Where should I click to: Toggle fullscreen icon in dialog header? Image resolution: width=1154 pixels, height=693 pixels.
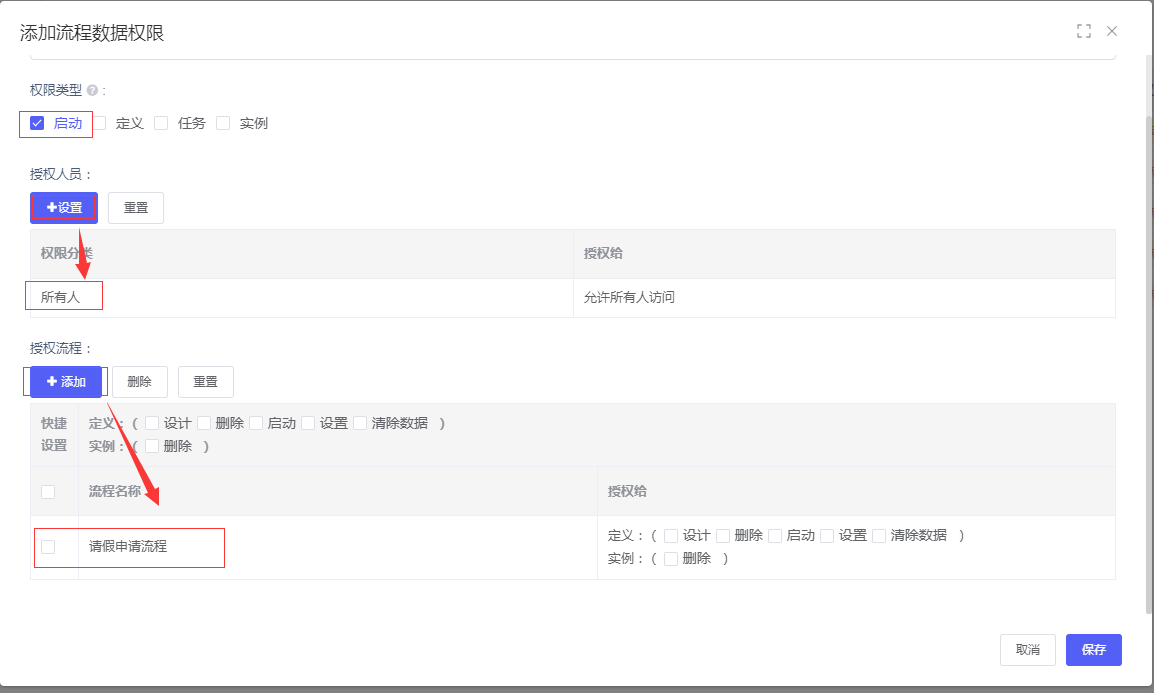click(1083, 31)
